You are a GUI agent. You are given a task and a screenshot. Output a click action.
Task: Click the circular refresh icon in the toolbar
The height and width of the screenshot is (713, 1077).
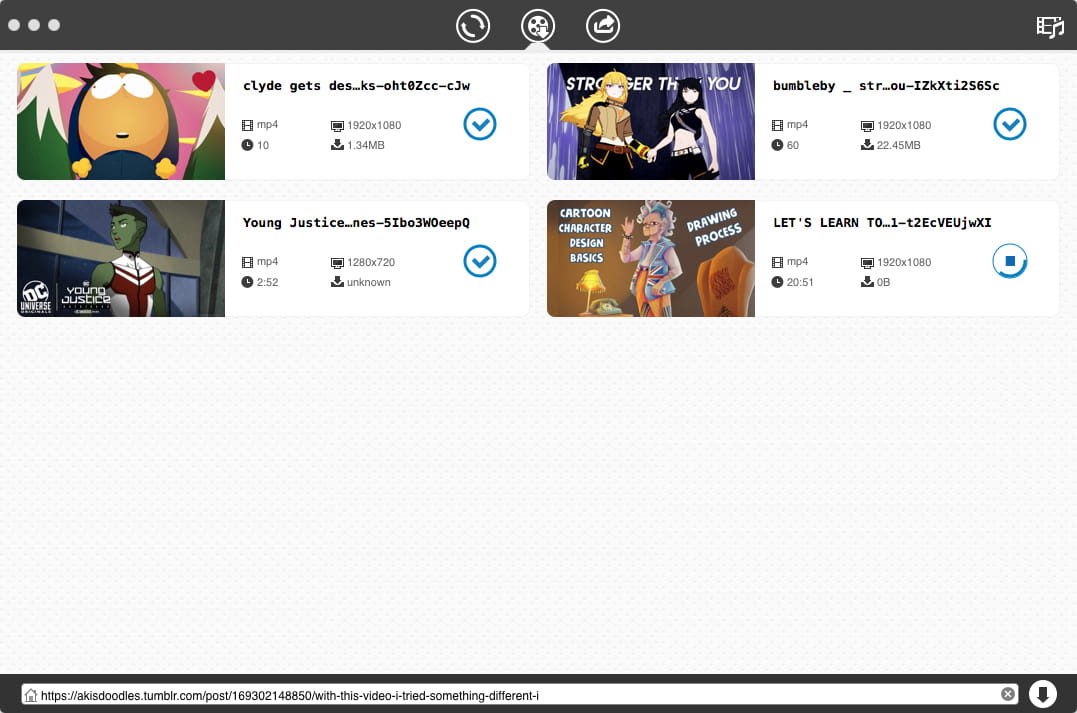click(473, 26)
